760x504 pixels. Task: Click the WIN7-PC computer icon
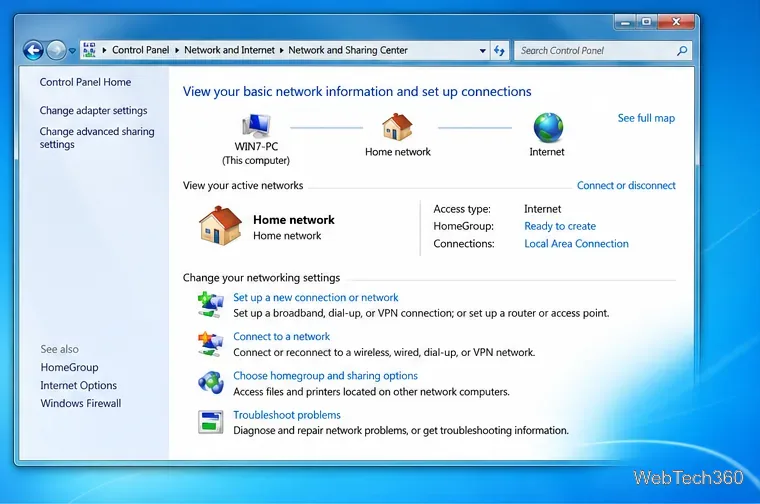coord(256,126)
